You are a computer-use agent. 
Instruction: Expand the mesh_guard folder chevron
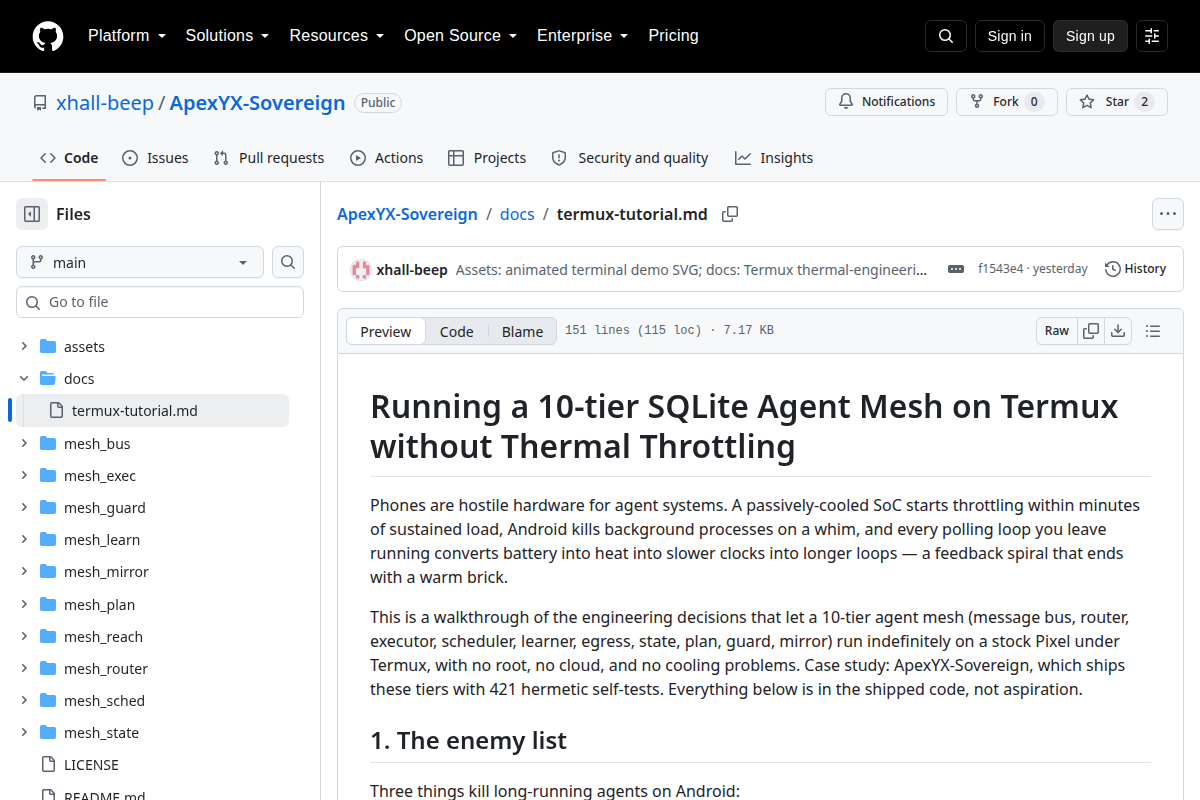click(24, 508)
